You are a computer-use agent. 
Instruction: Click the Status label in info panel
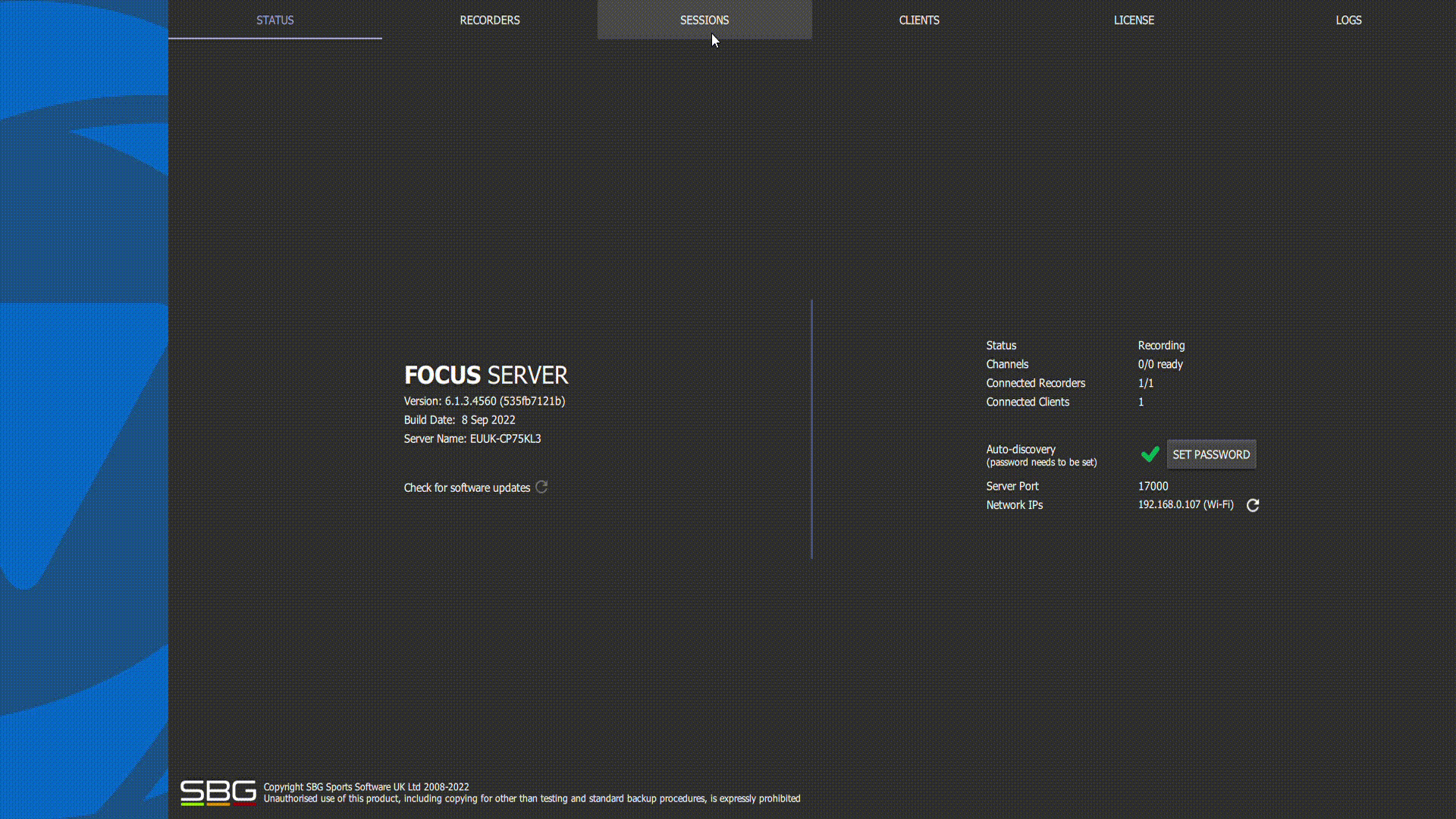[1001, 345]
